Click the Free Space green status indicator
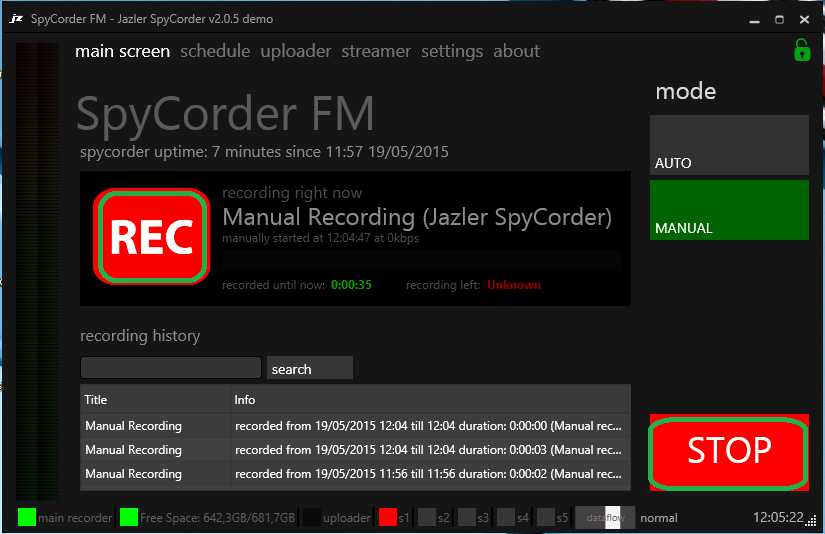 click(x=129, y=517)
